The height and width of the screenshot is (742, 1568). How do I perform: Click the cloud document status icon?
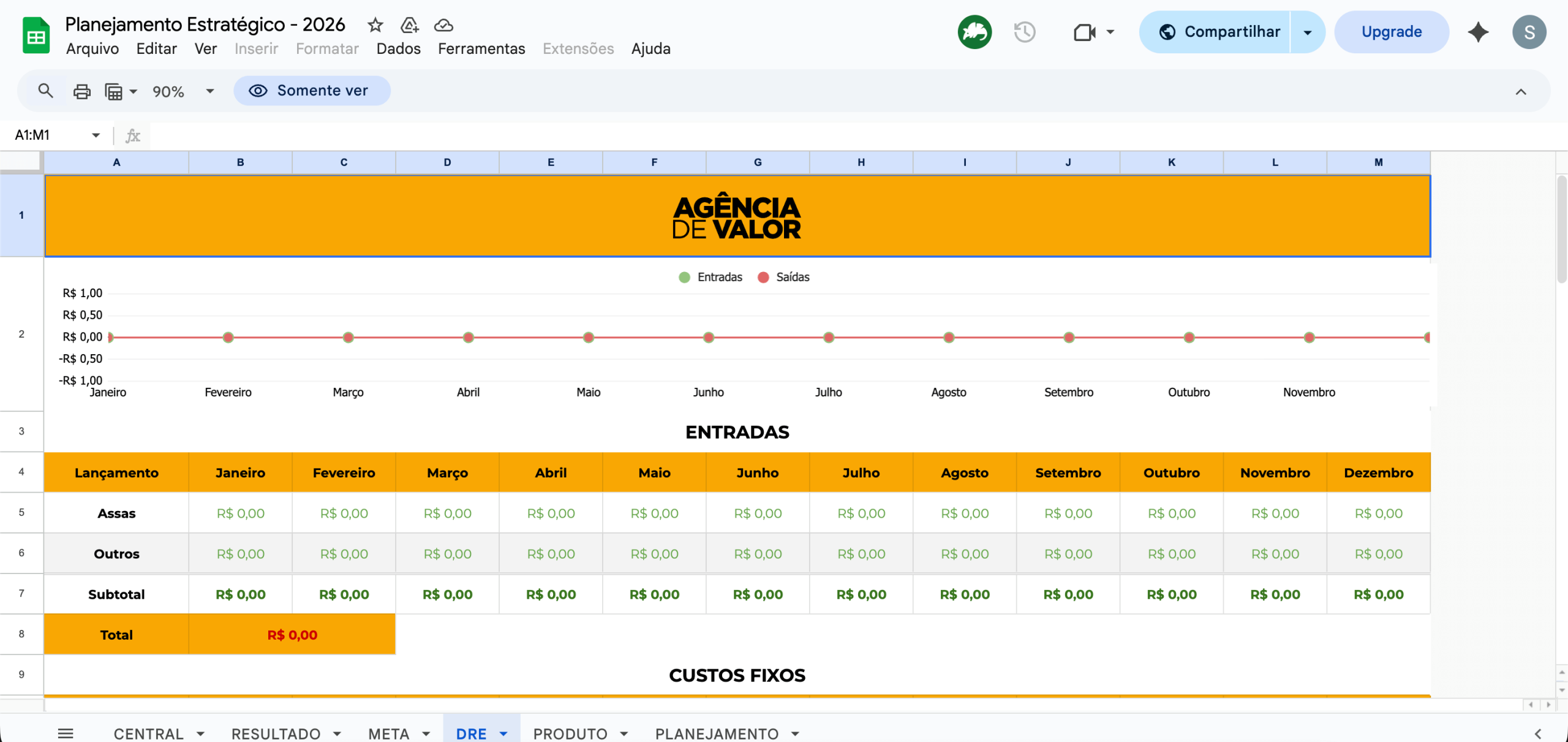pyautogui.click(x=443, y=25)
